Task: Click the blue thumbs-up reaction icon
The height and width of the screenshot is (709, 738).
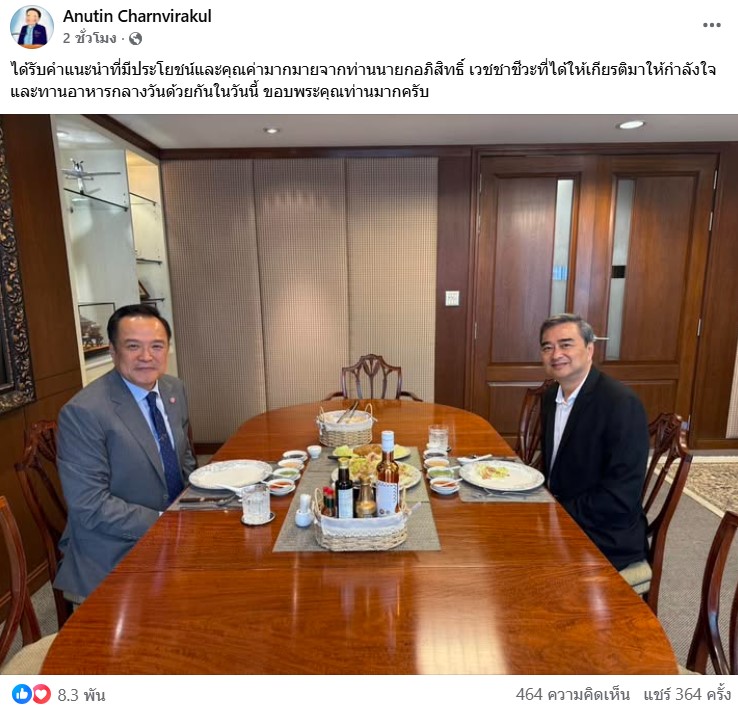Action: tap(21, 694)
